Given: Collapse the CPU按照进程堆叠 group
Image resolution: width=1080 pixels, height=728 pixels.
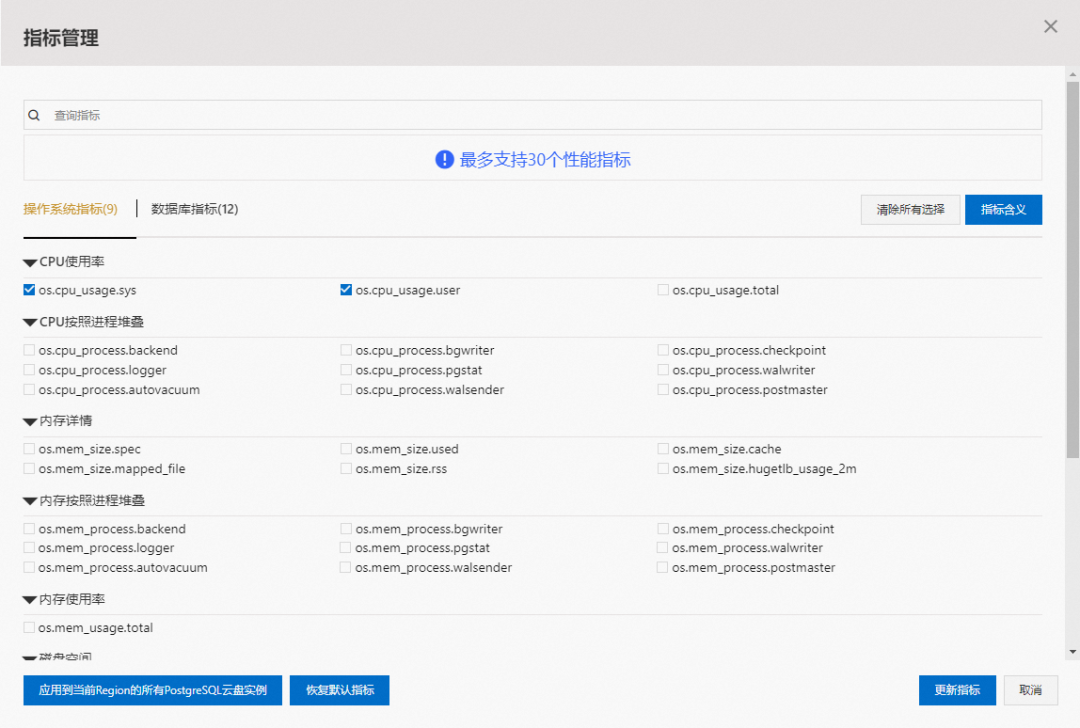Looking at the screenshot, I should point(30,322).
